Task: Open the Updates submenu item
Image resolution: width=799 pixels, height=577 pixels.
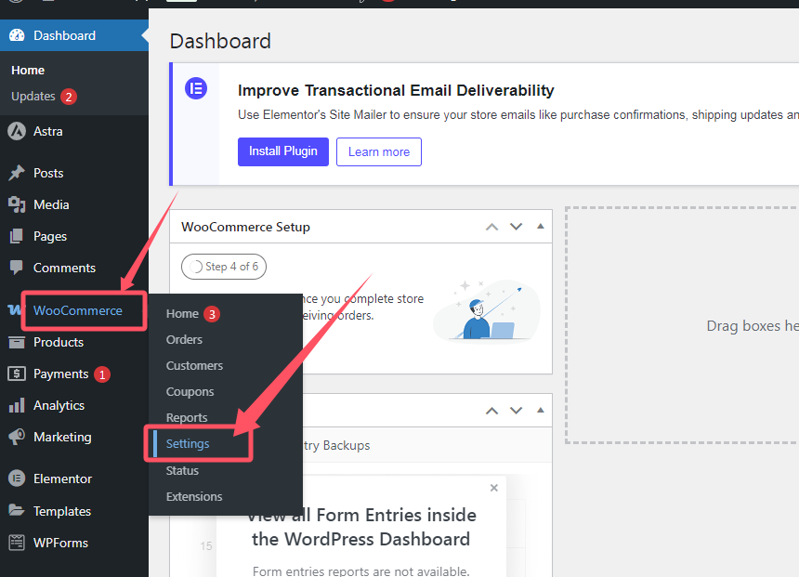Action: coord(33,96)
